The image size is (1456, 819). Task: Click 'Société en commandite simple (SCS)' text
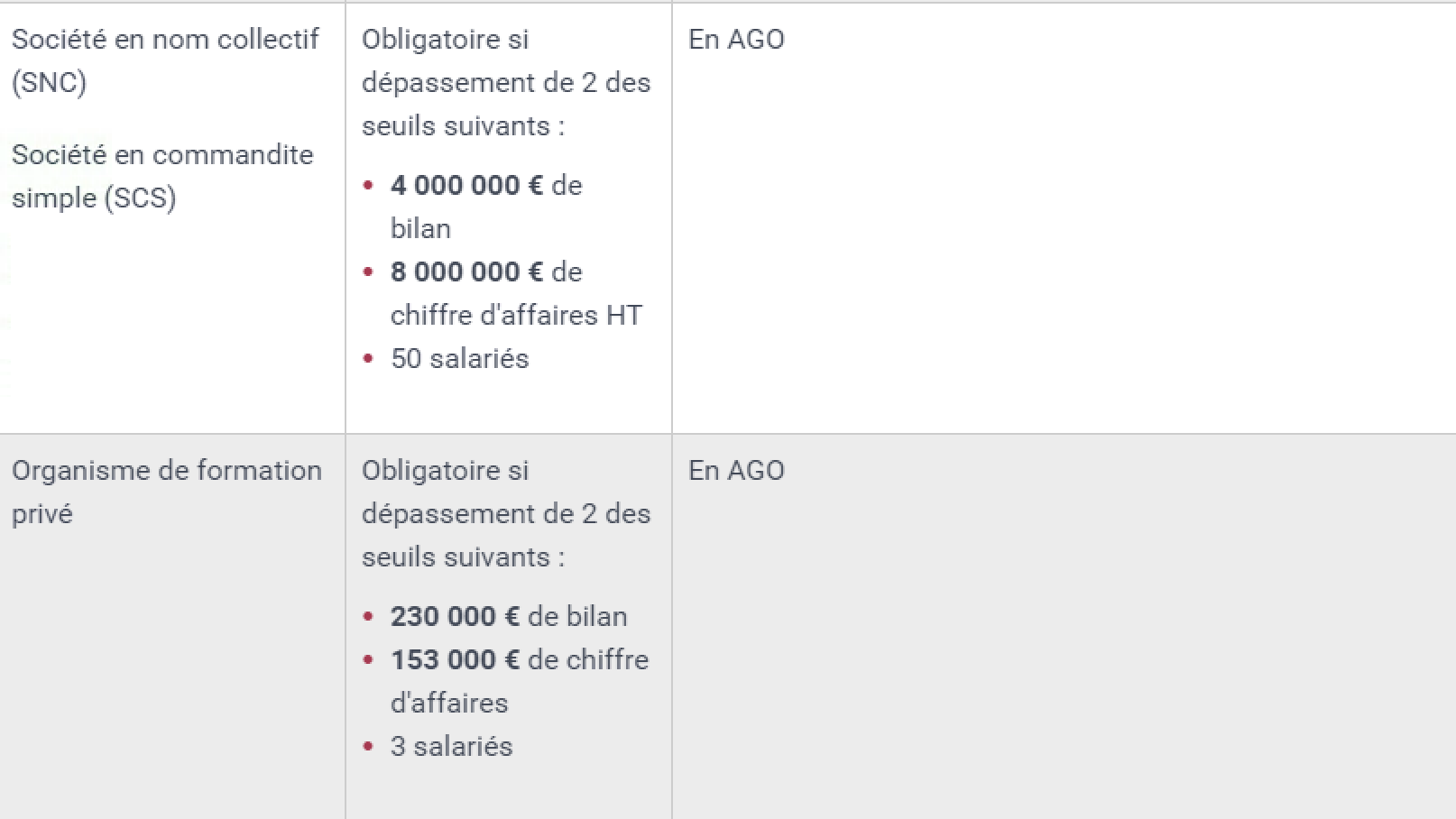tap(162, 176)
